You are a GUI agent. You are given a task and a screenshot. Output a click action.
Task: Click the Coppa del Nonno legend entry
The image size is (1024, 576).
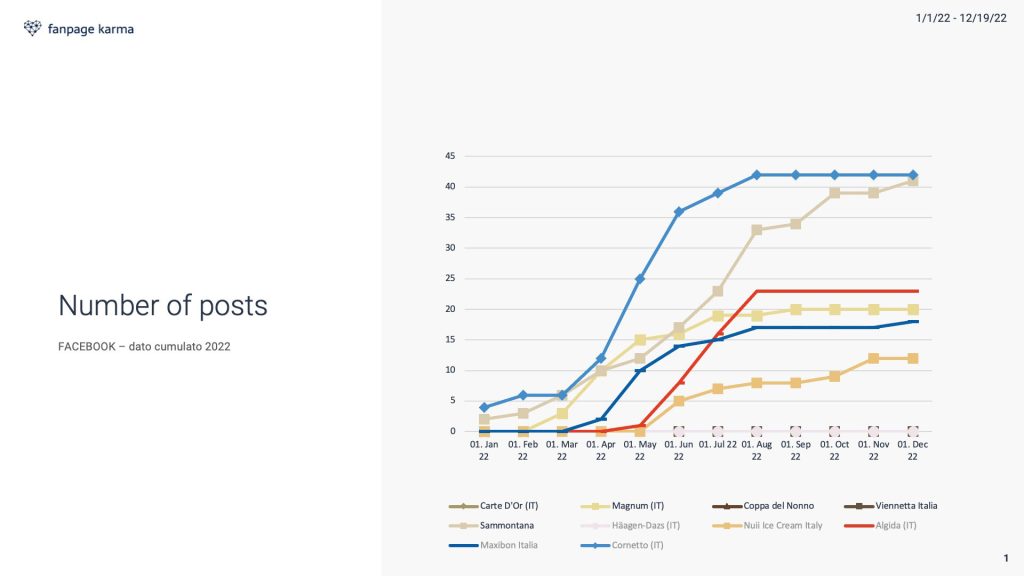point(763,505)
